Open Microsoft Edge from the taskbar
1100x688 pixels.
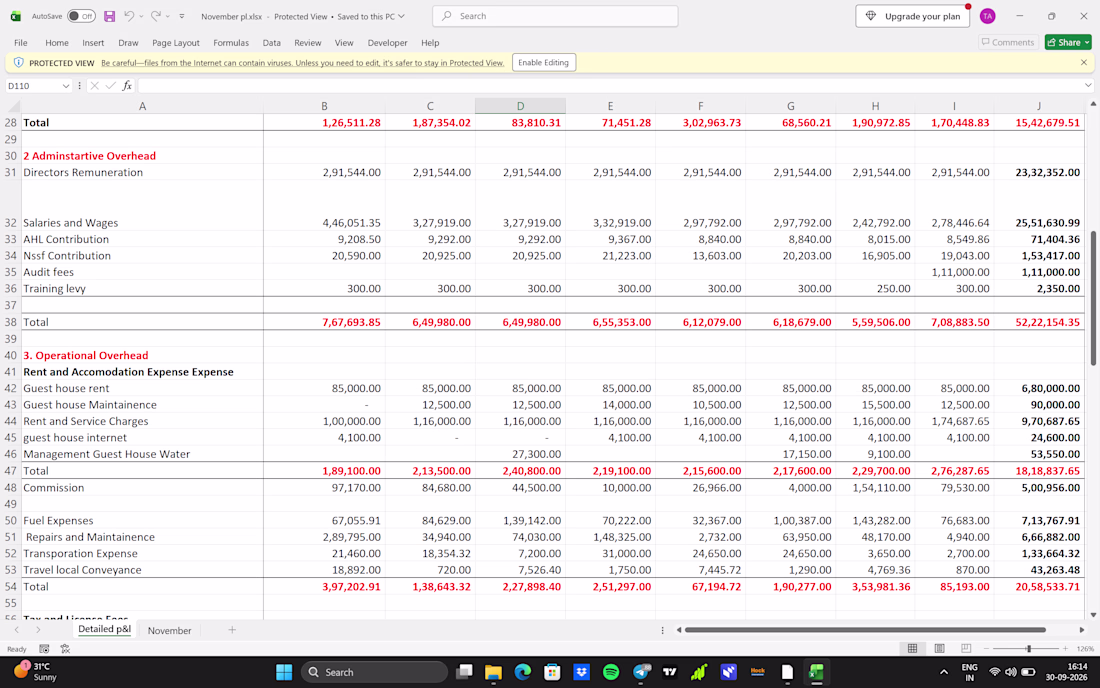(x=523, y=672)
